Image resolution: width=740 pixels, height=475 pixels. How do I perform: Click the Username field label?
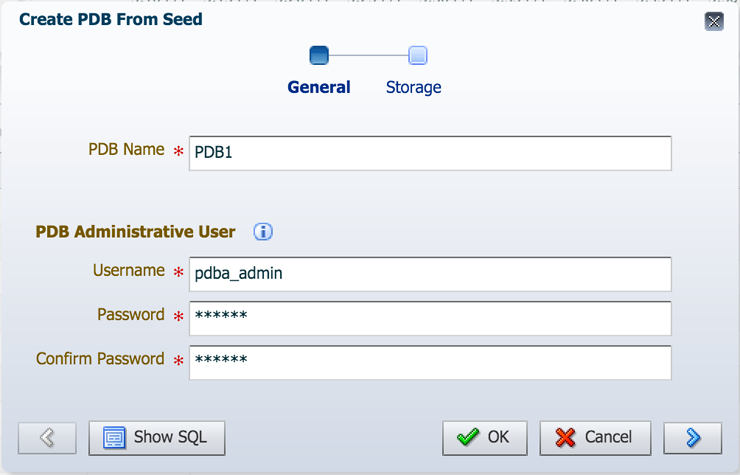coord(128,270)
